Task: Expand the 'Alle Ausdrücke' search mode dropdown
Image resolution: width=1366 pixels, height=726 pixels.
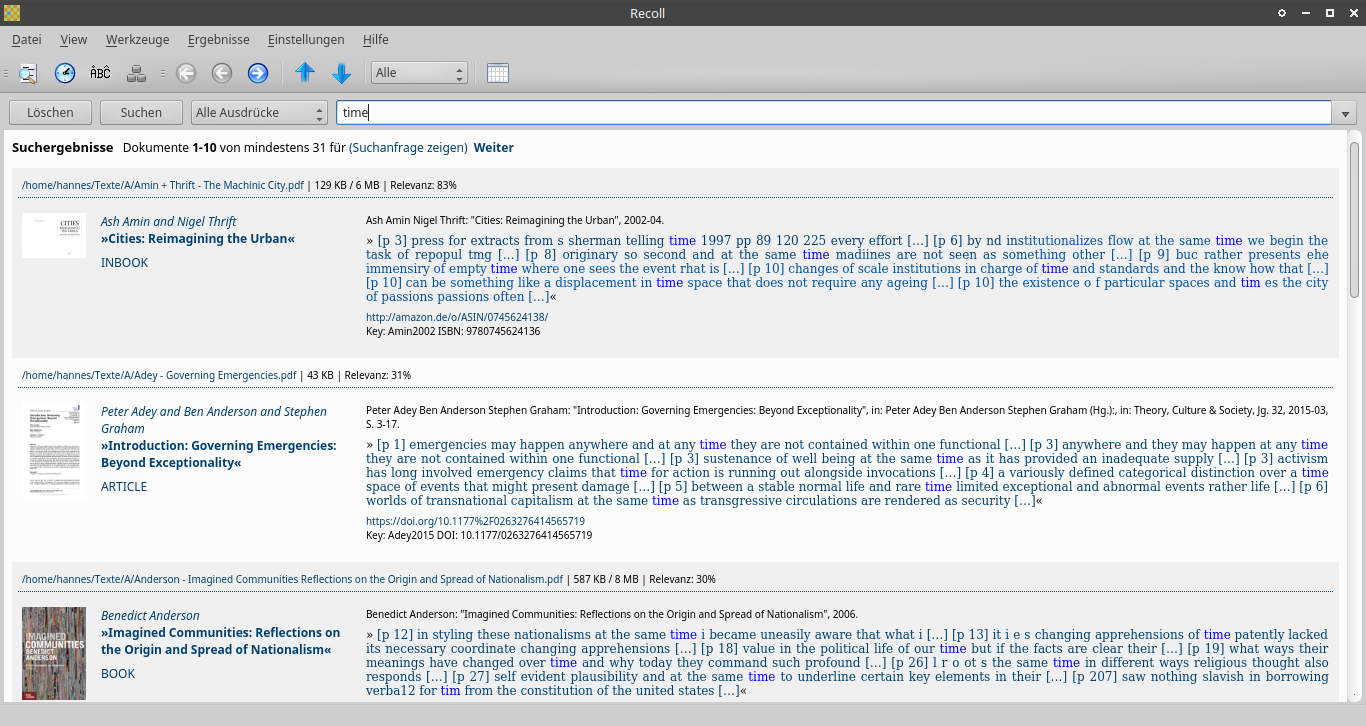Action: [259, 113]
